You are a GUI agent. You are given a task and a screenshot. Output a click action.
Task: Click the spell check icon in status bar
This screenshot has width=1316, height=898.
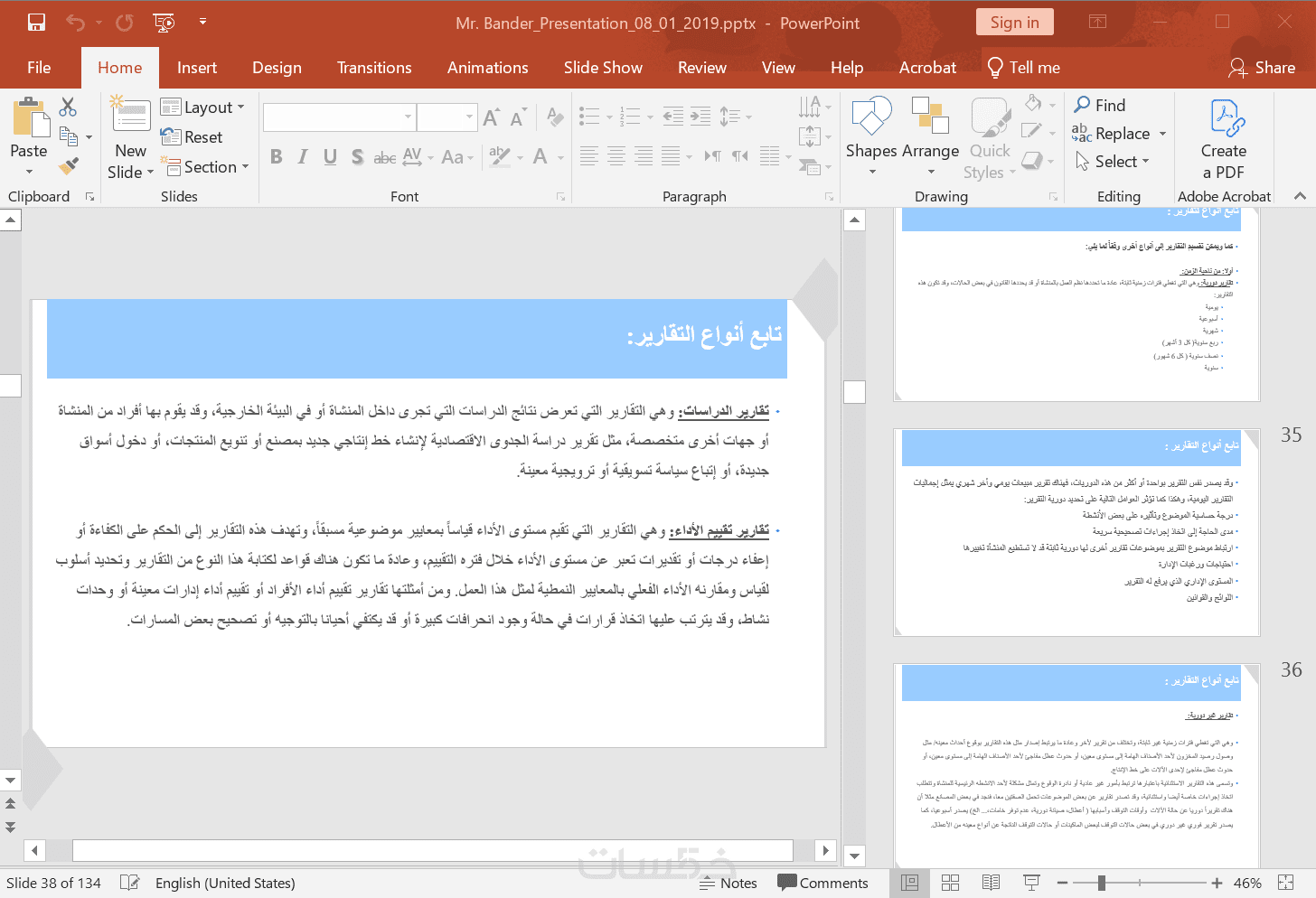(130, 883)
